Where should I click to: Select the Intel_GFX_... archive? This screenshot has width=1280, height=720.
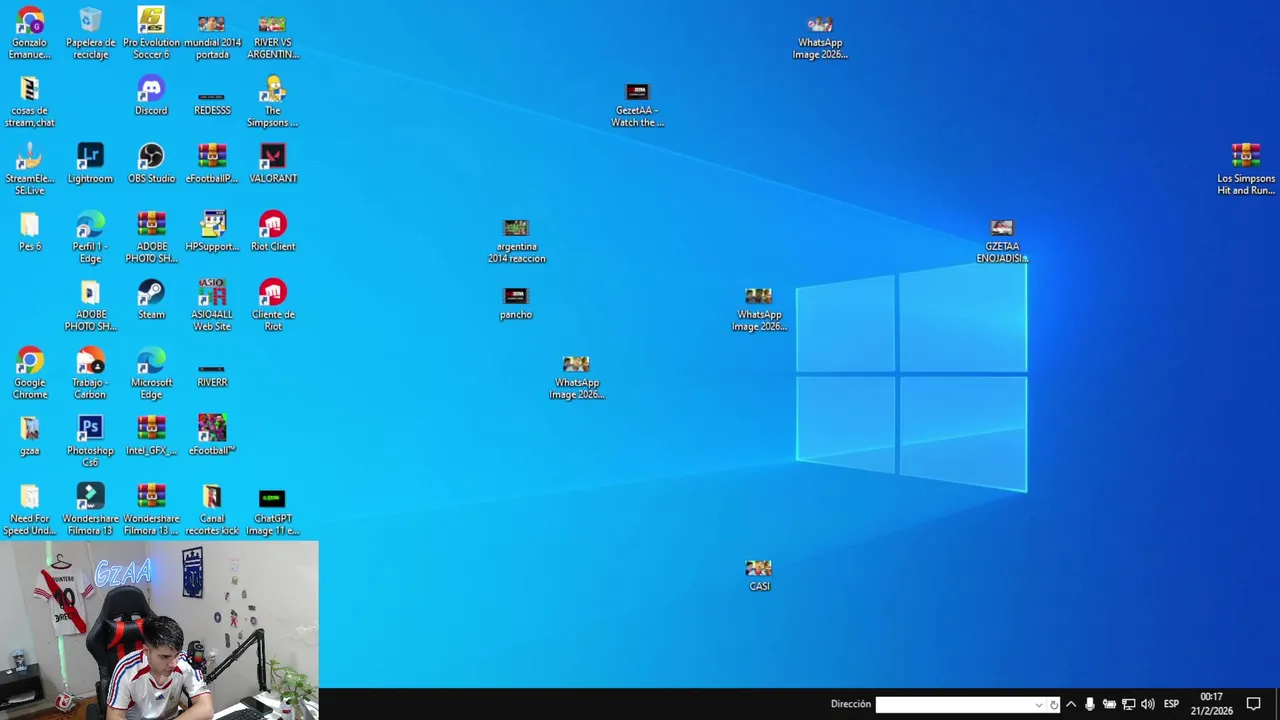(x=151, y=435)
